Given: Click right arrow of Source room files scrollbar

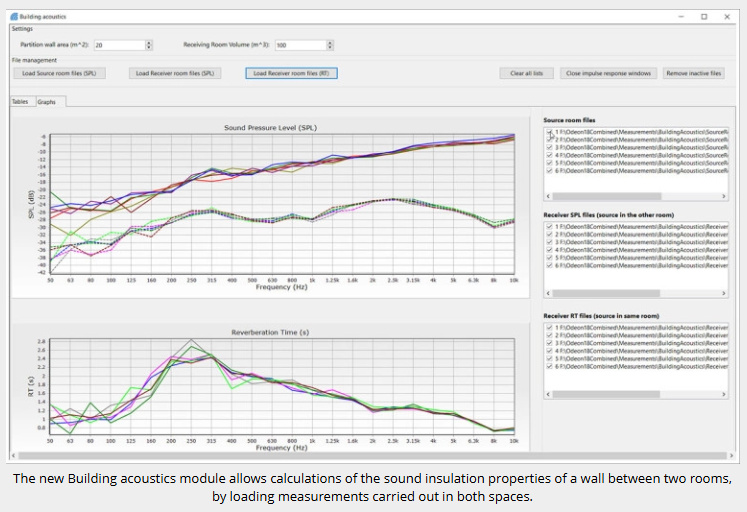Looking at the screenshot, I should [724, 196].
